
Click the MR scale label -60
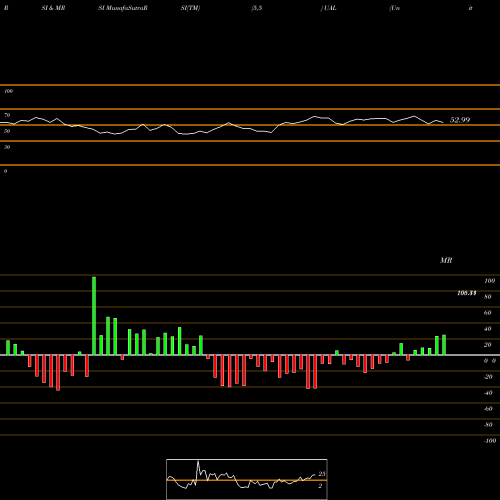pyautogui.click(x=488, y=409)
